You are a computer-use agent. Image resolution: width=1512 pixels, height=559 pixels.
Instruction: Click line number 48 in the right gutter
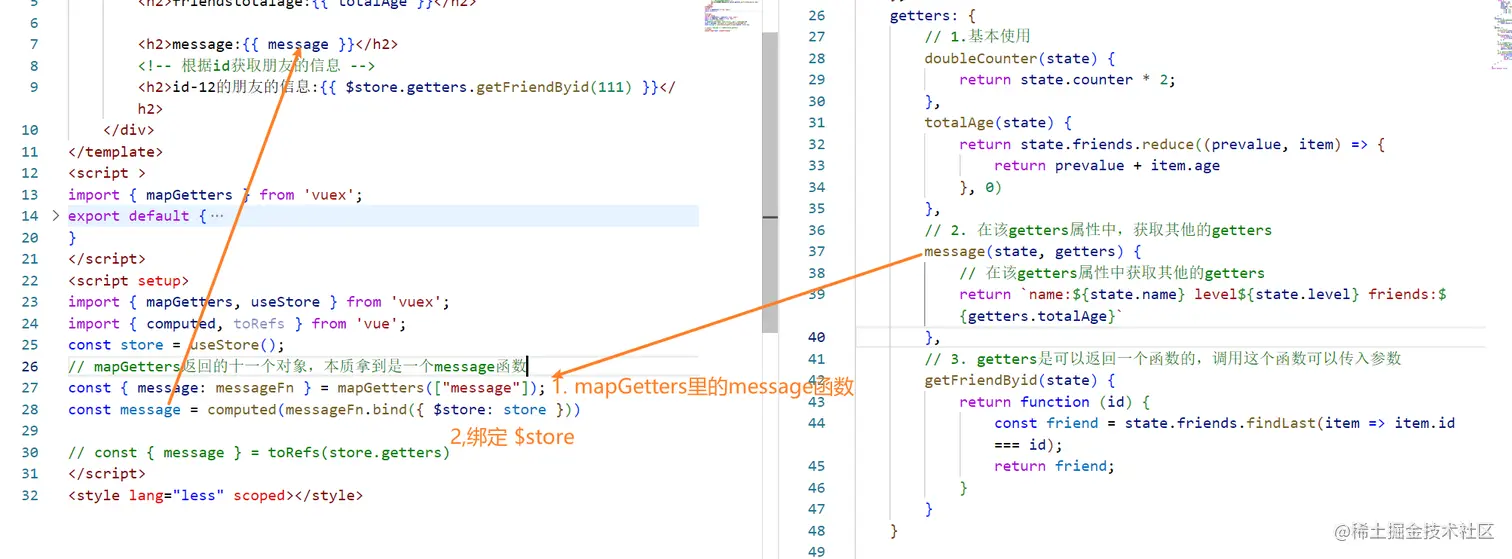[x=816, y=531]
